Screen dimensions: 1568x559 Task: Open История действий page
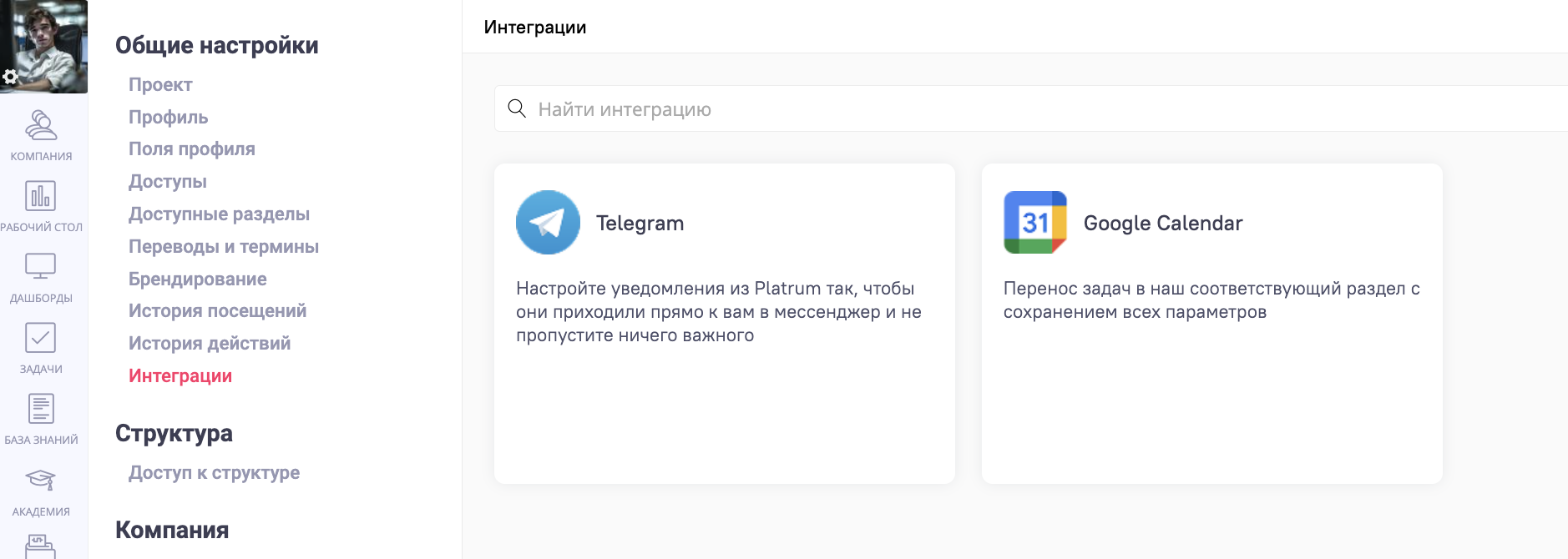210,343
